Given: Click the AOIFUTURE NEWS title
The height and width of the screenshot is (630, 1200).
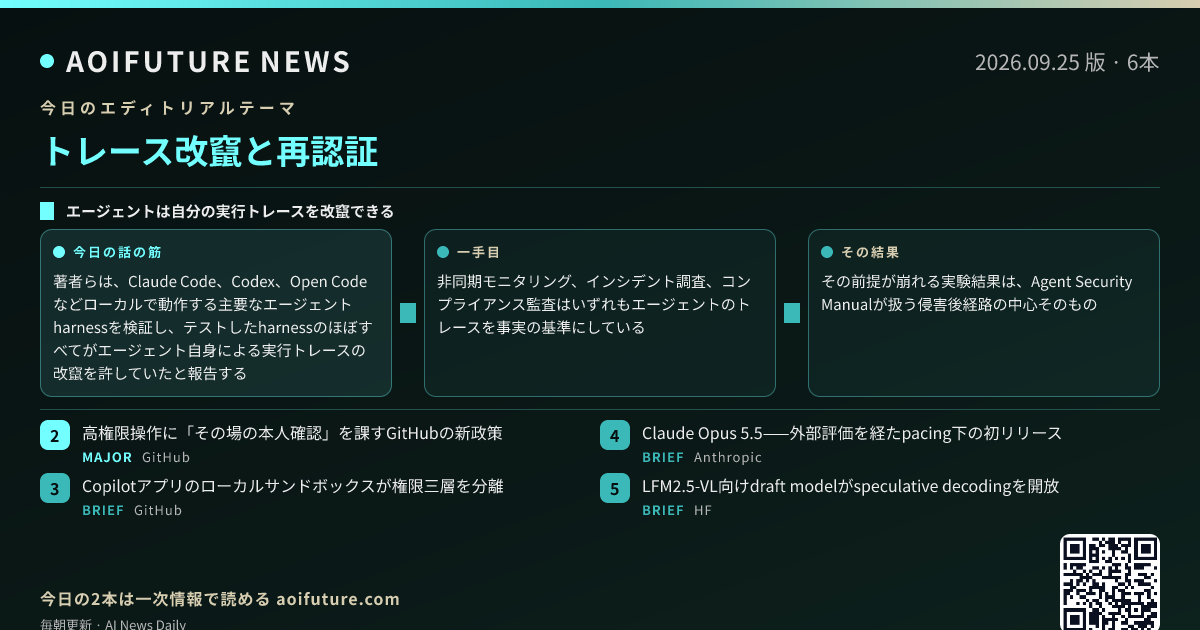Looking at the screenshot, I should [208, 62].
